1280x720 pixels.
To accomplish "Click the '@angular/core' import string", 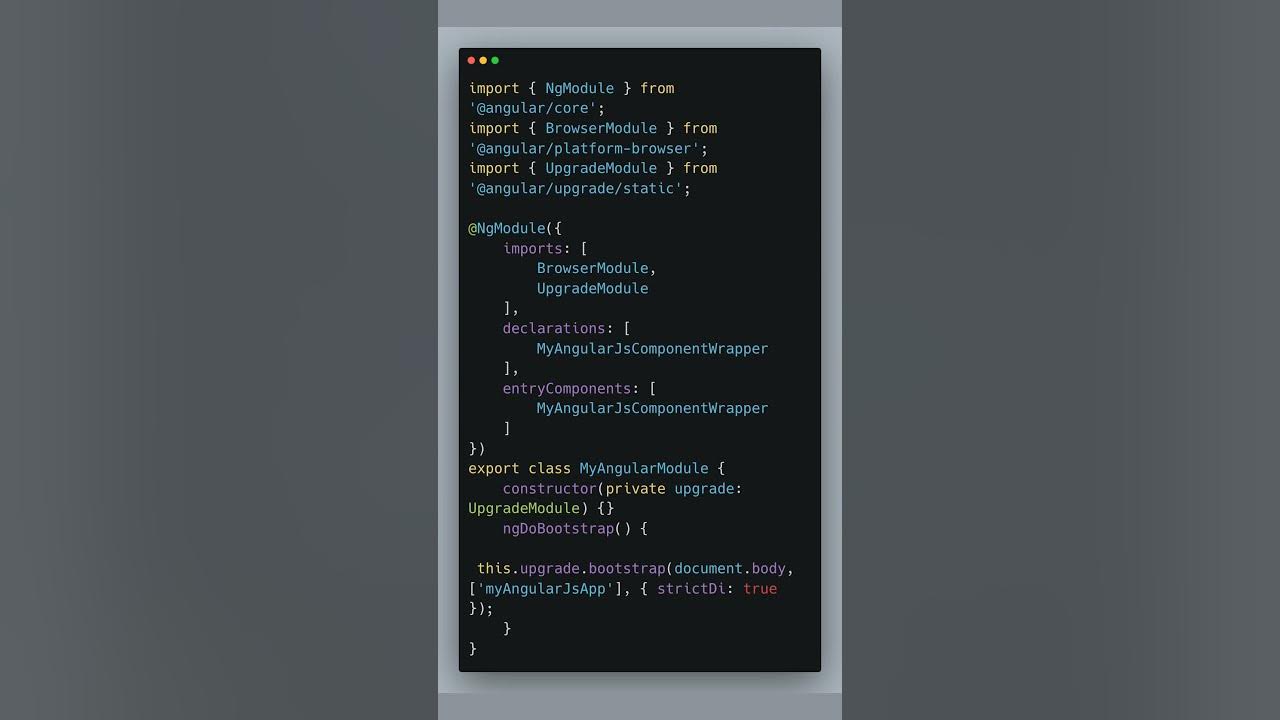I will [533, 108].
